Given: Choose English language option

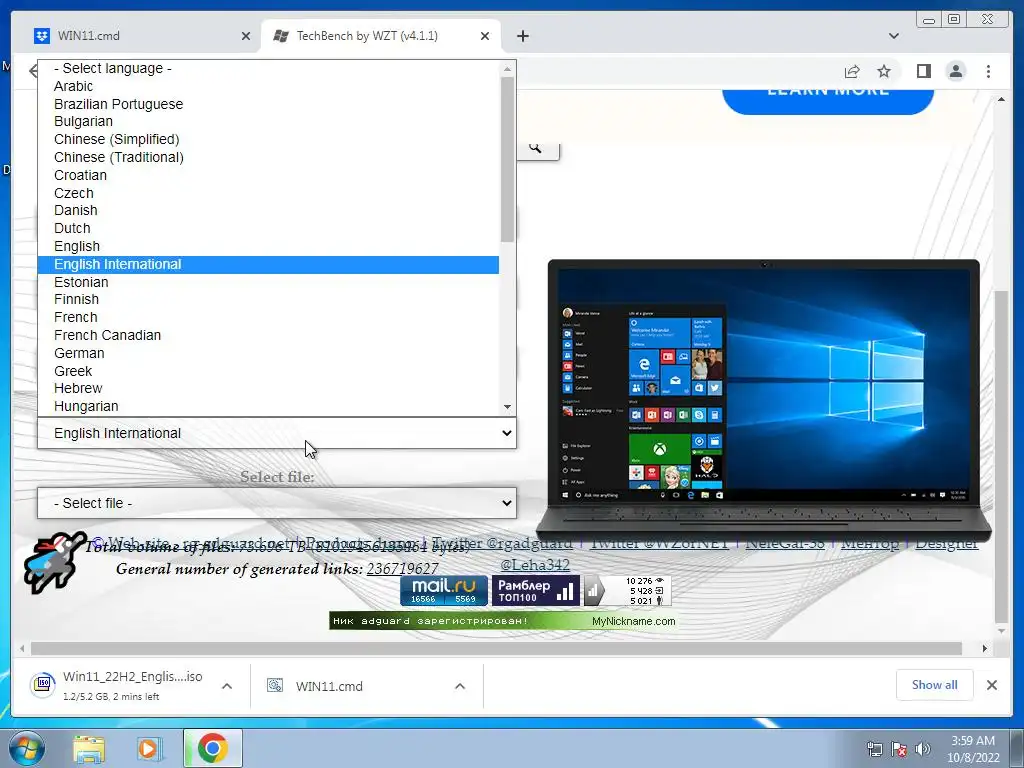Looking at the screenshot, I should 268,246.
